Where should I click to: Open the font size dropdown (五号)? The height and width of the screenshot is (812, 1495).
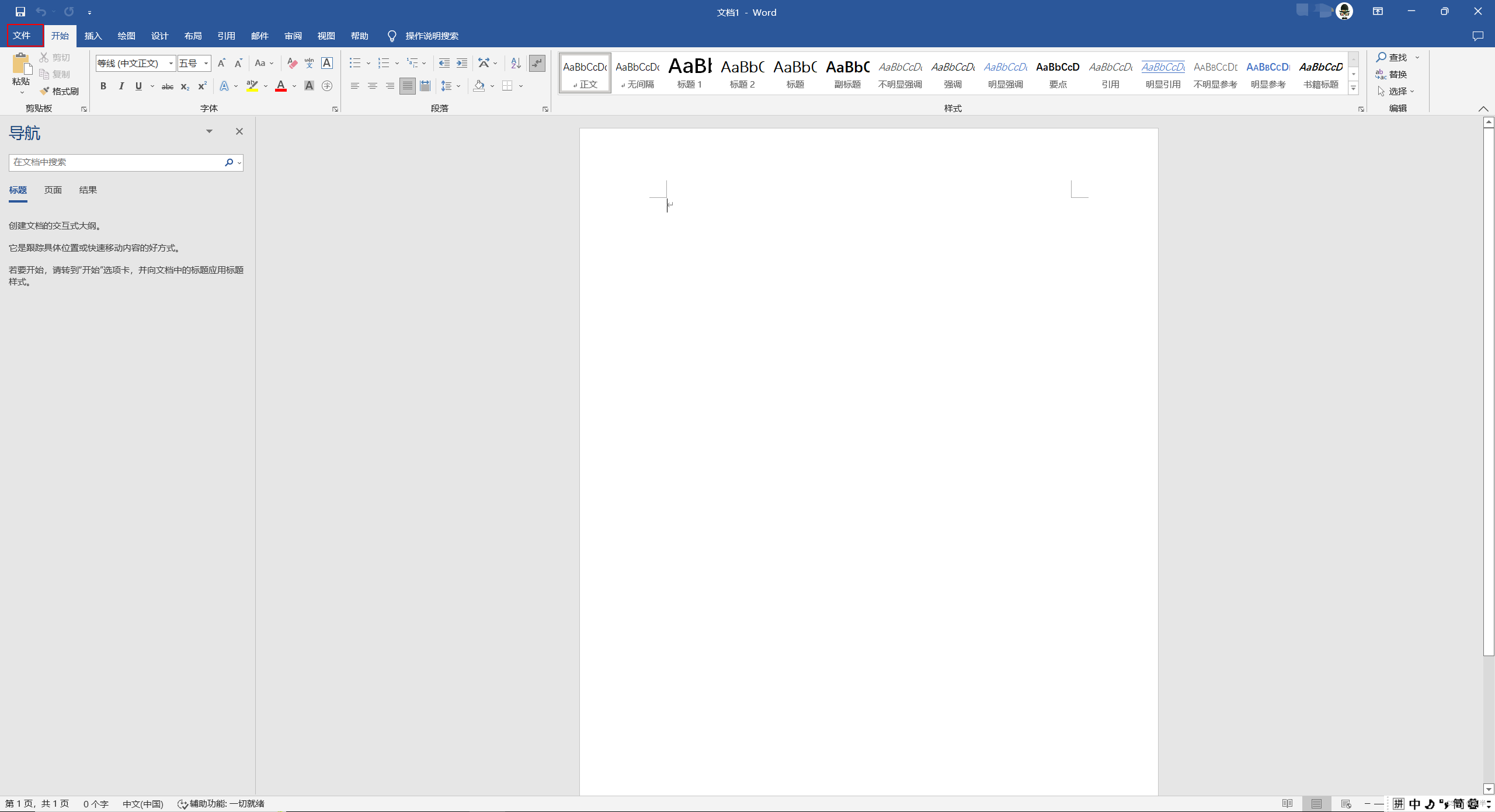[x=206, y=63]
